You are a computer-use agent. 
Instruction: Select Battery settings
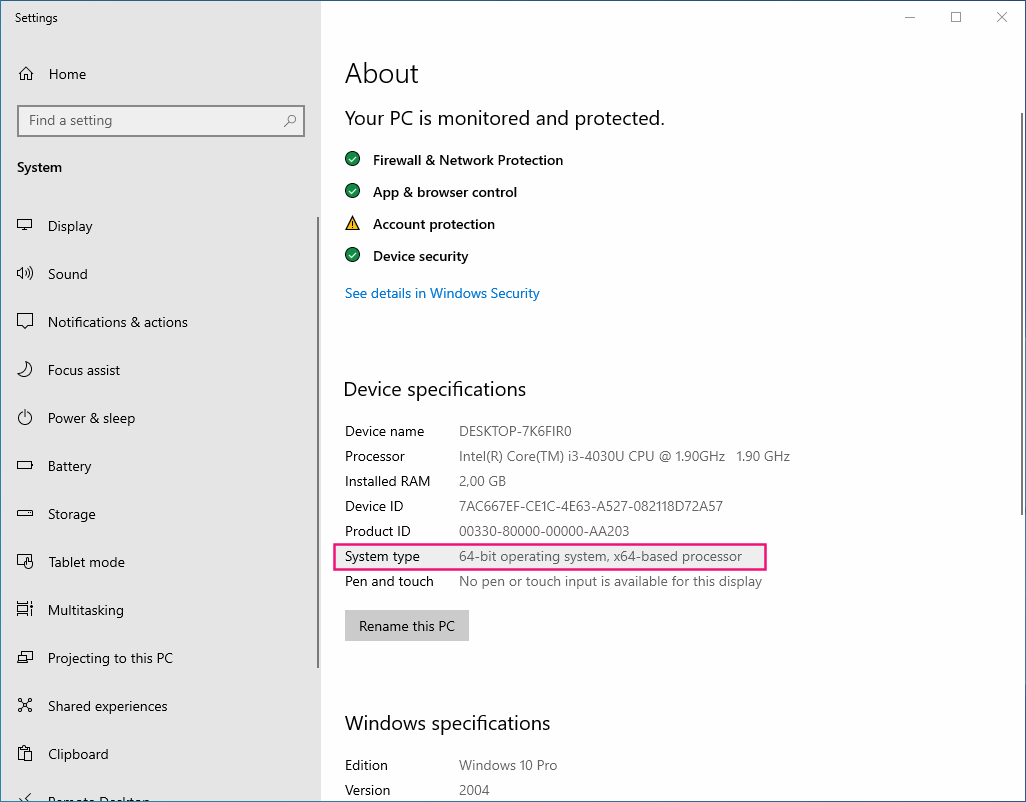70,466
